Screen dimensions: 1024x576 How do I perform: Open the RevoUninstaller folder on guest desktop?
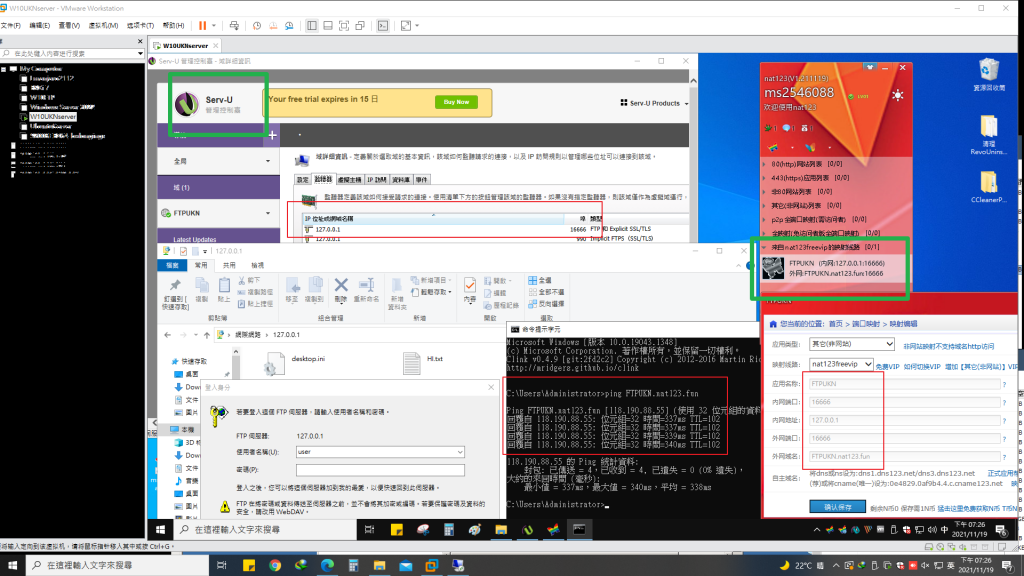pyautogui.click(x=989, y=135)
